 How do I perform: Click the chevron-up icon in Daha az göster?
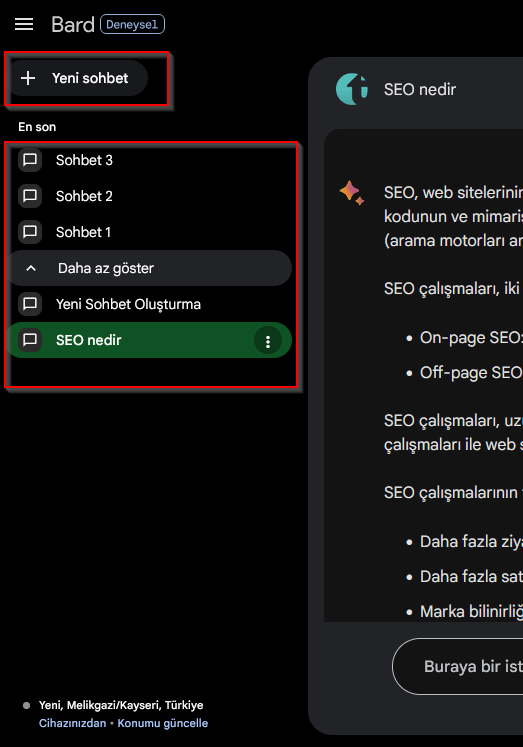(x=31, y=268)
